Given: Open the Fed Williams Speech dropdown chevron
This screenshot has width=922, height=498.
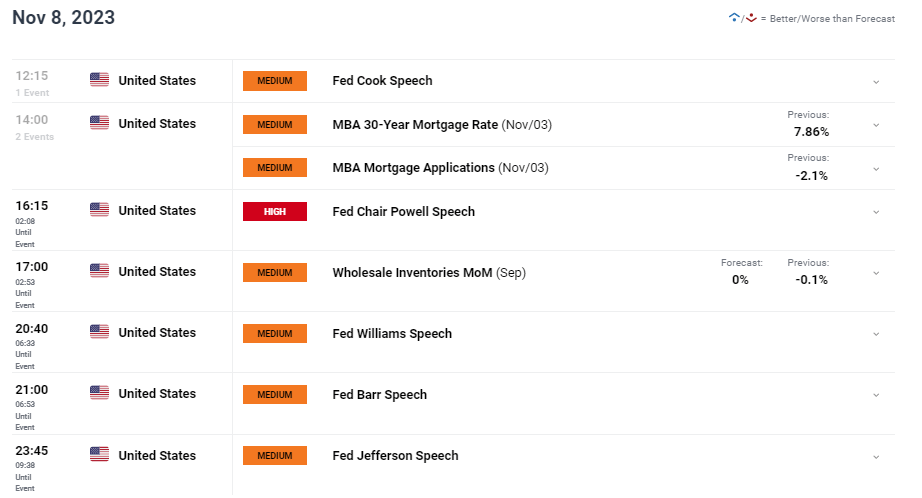Looking at the screenshot, I should [876, 335].
